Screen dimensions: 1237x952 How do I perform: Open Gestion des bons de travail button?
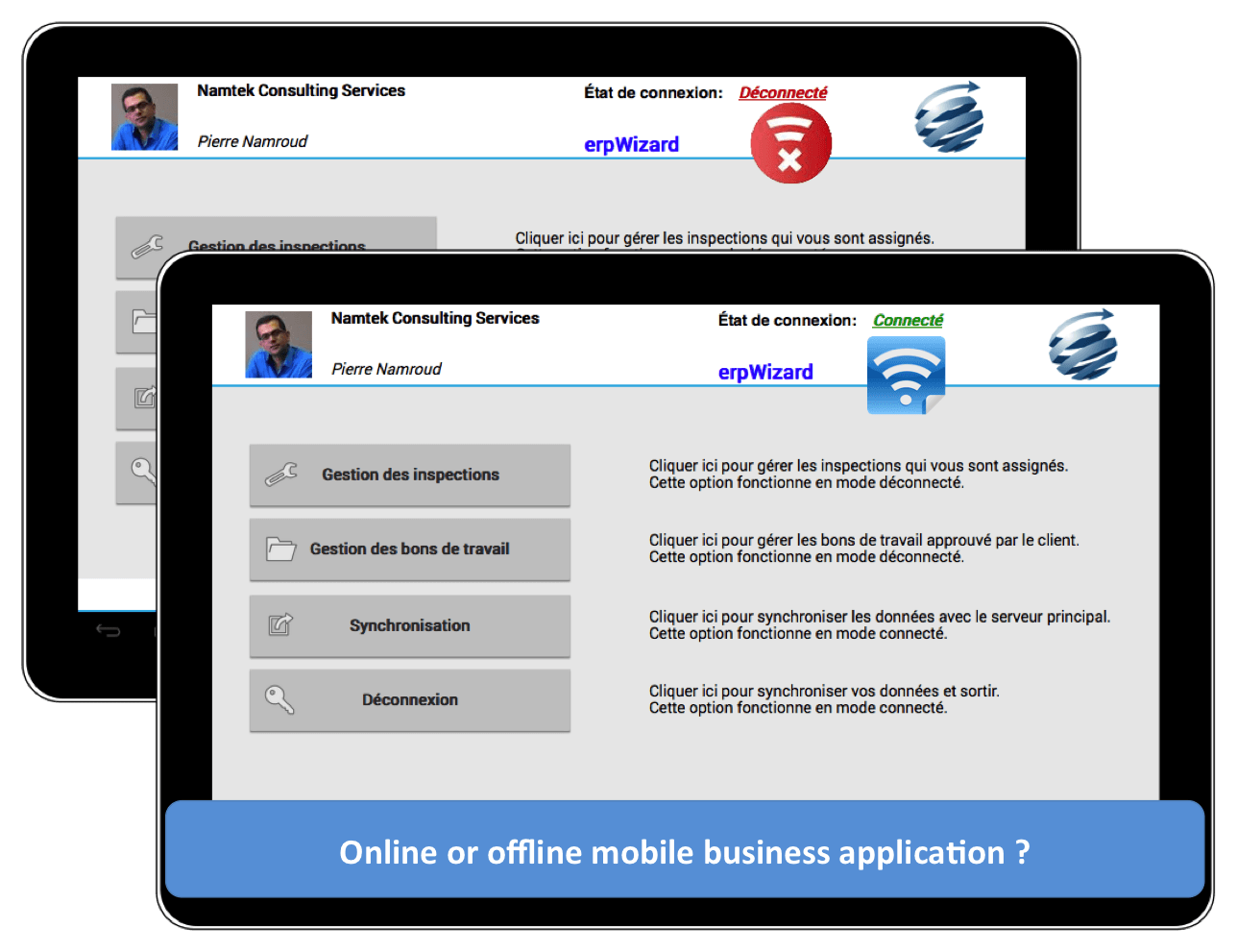coord(410,549)
